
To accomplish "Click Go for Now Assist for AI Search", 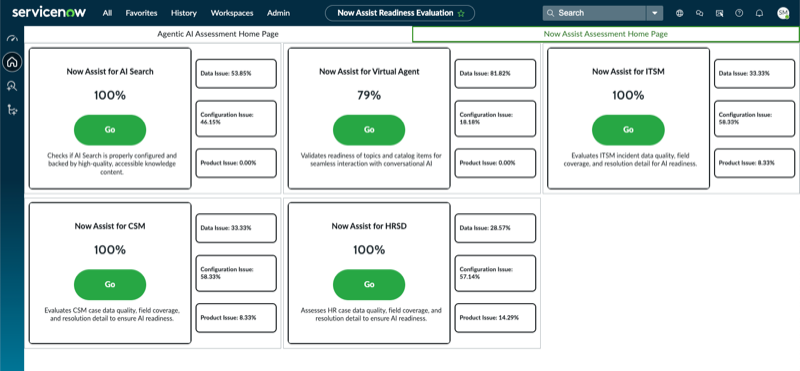I will 110,130.
